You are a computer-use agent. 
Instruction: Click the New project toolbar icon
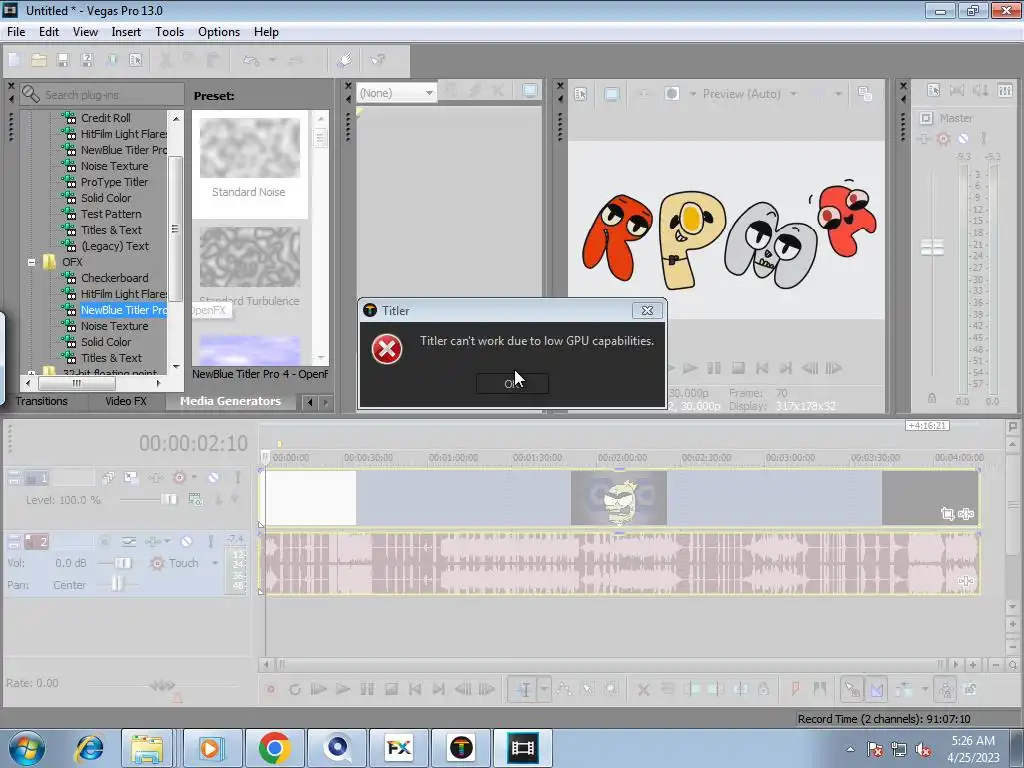coord(14,60)
